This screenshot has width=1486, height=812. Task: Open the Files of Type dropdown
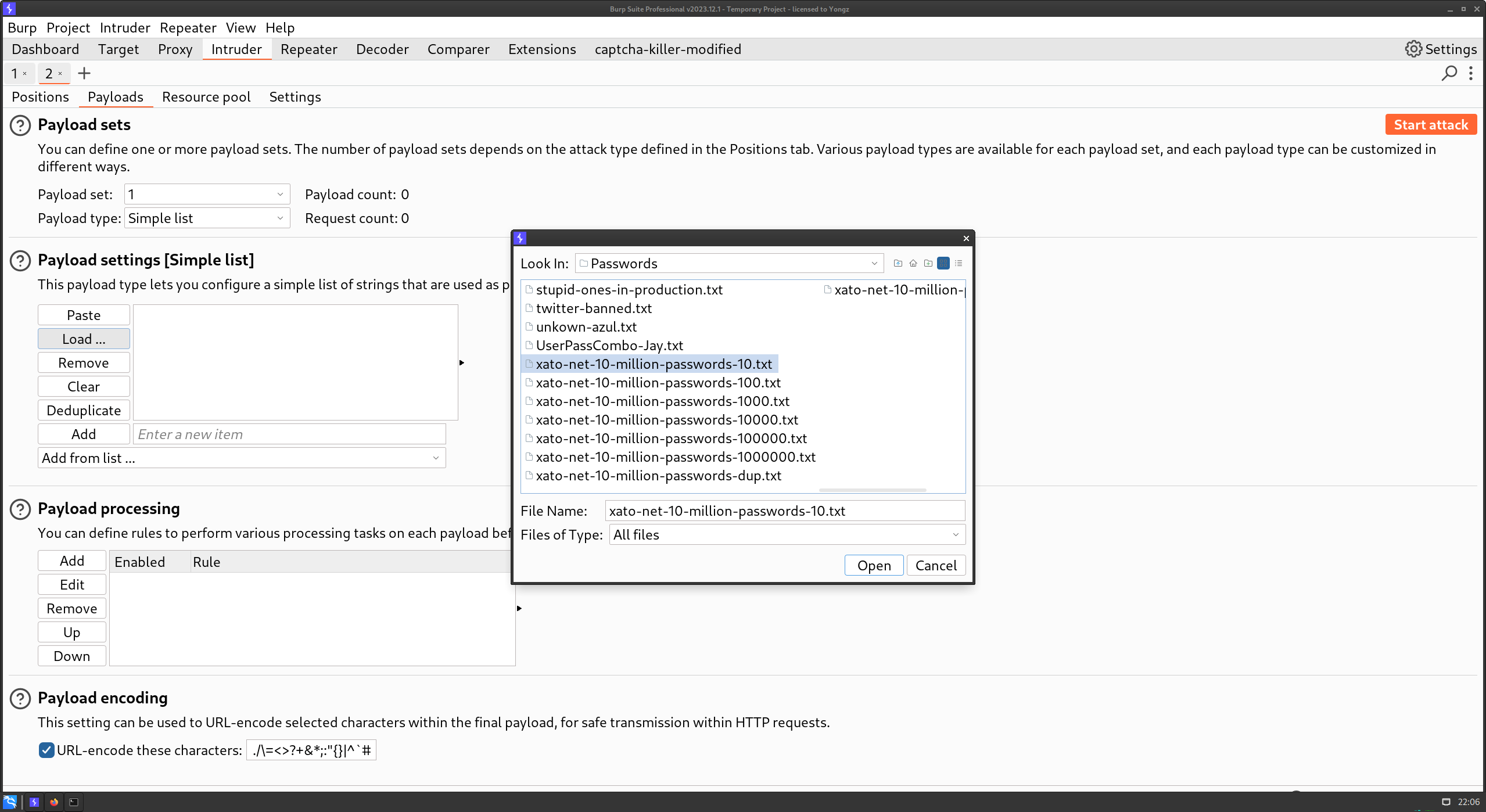click(x=956, y=535)
